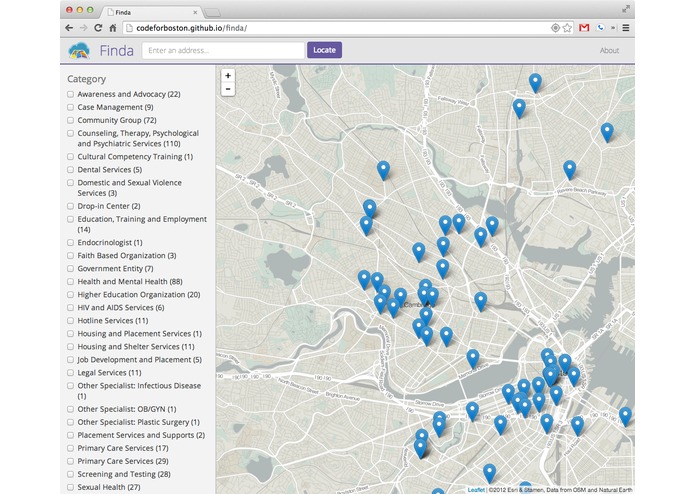This screenshot has width=695, height=494.
Task: Bookmark the page with the star icon
Action: click(x=567, y=28)
